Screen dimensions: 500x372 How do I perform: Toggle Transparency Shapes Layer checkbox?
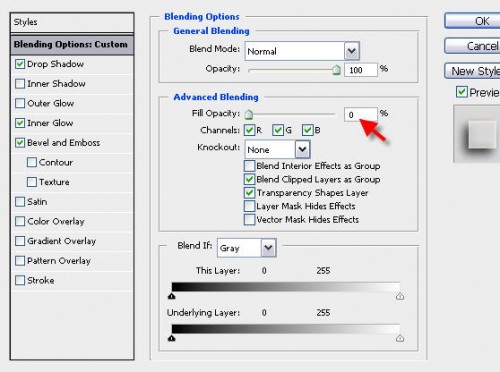(x=249, y=193)
